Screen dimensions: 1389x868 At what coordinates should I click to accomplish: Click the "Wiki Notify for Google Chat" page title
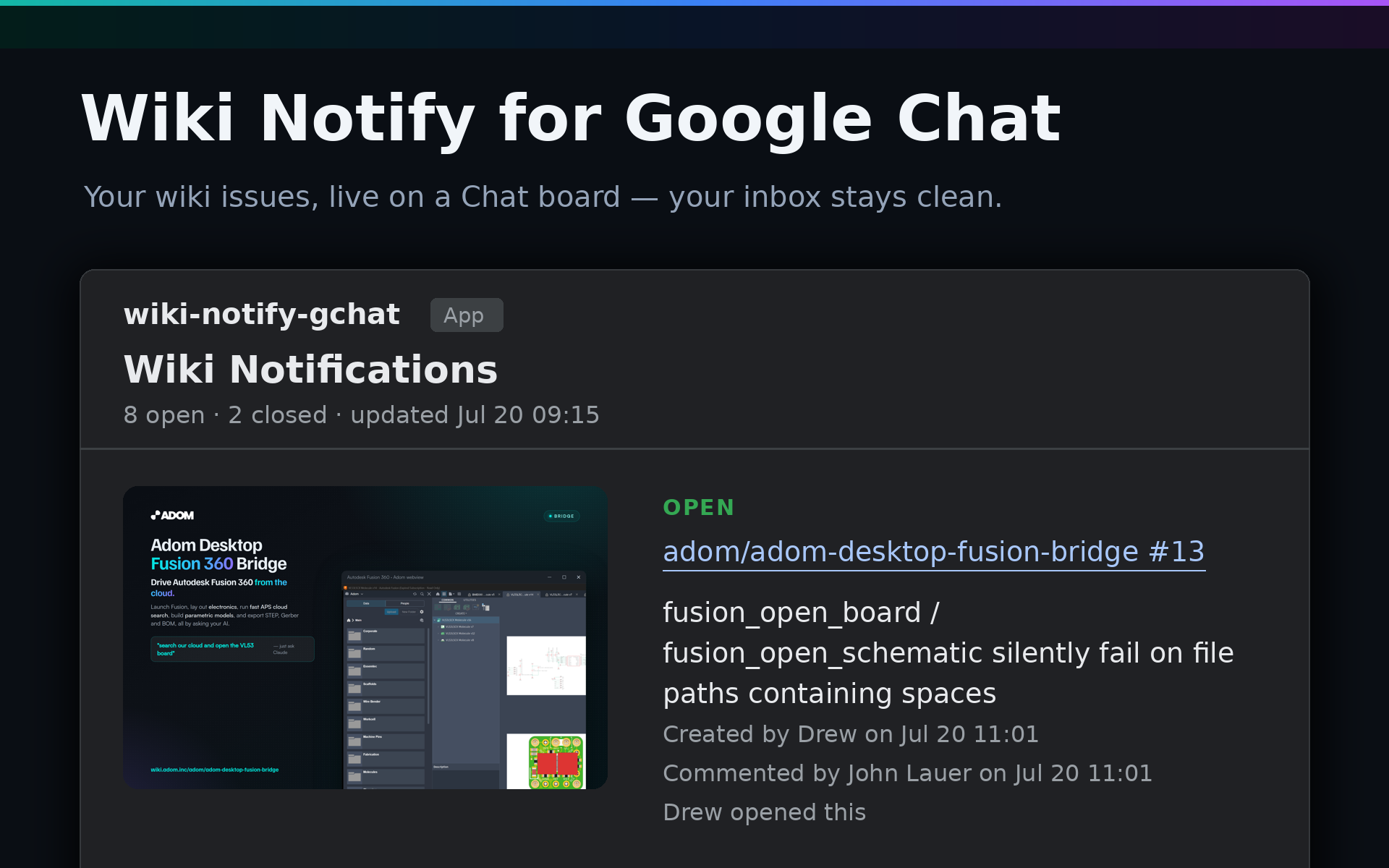click(571, 118)
